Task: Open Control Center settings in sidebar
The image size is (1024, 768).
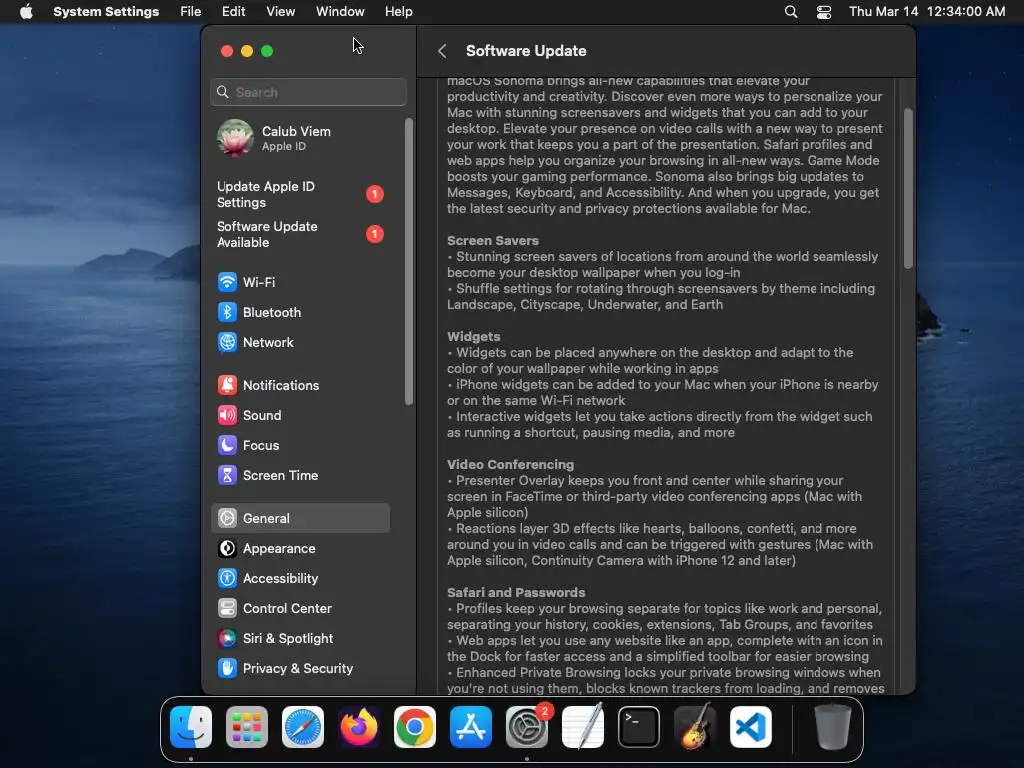Action: [300, 609]
